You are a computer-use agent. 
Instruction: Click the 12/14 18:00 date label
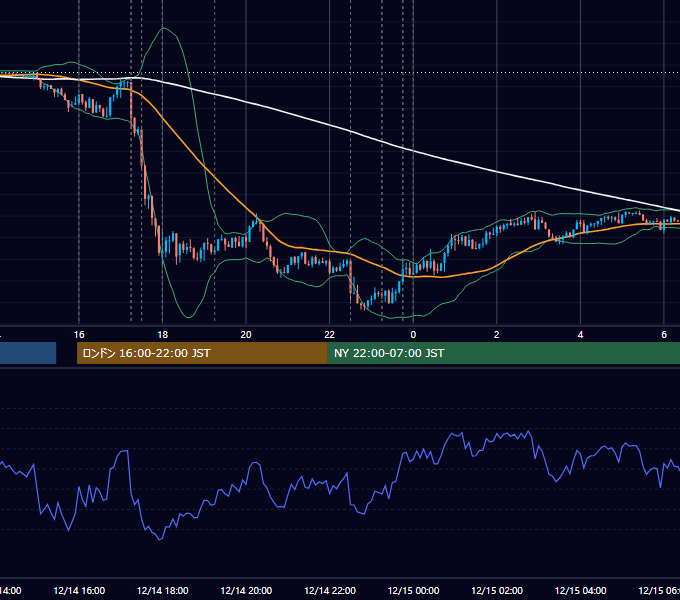click(163, 591)
